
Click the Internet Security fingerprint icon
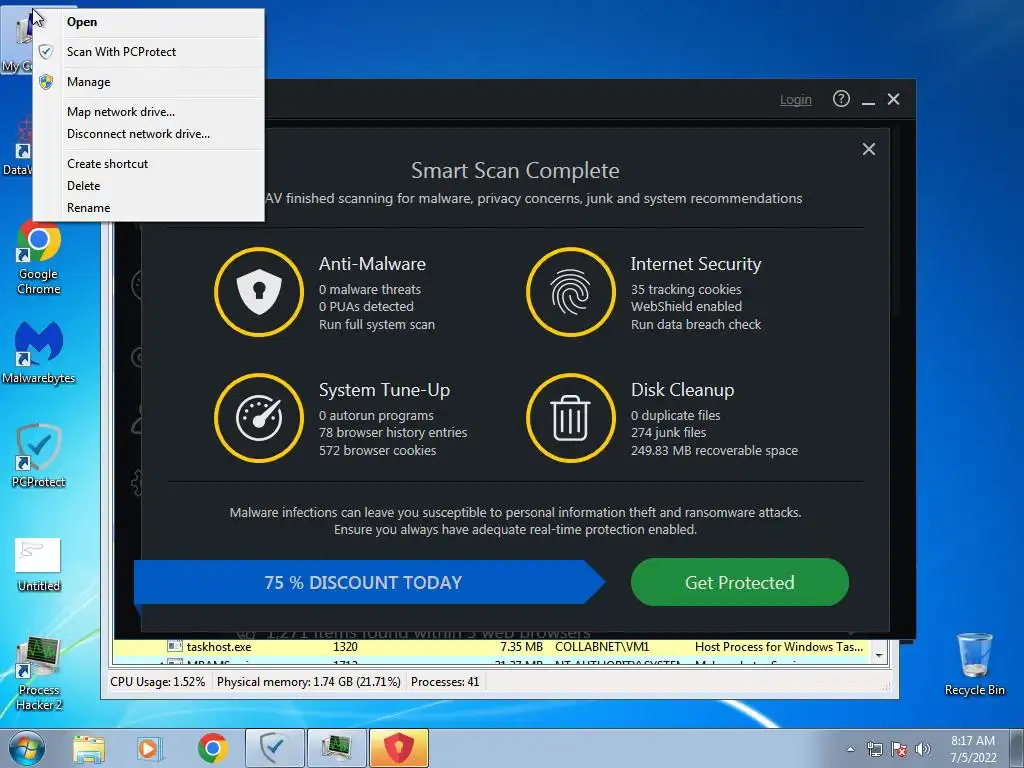(x=571, y=292)
